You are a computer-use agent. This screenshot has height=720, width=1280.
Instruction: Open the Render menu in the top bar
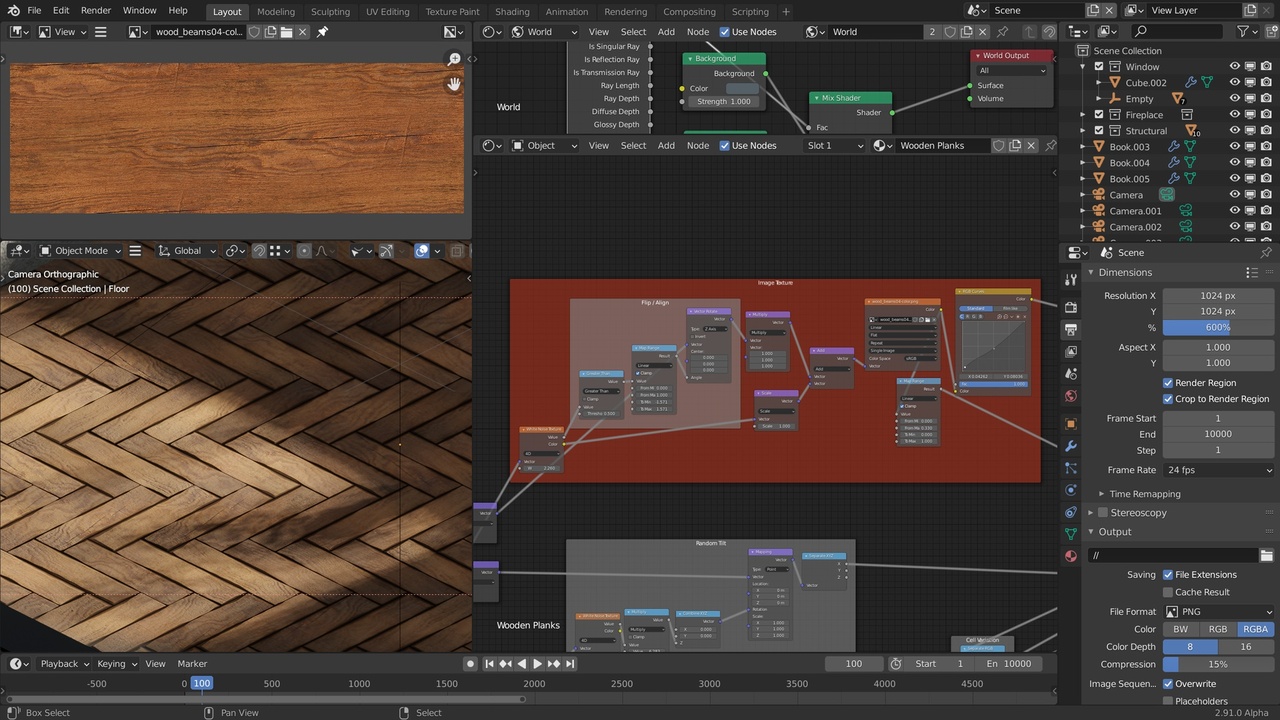click(95, 10)
